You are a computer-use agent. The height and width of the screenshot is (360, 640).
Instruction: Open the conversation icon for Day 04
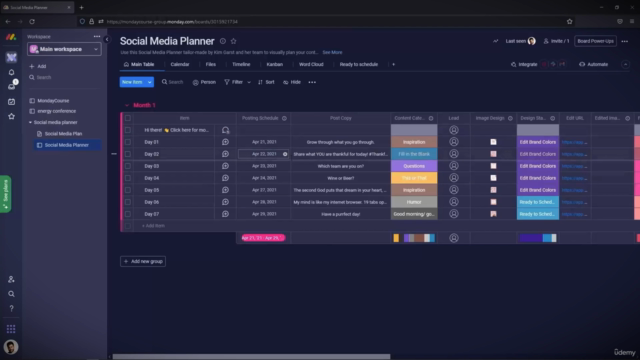coord(225,178)
